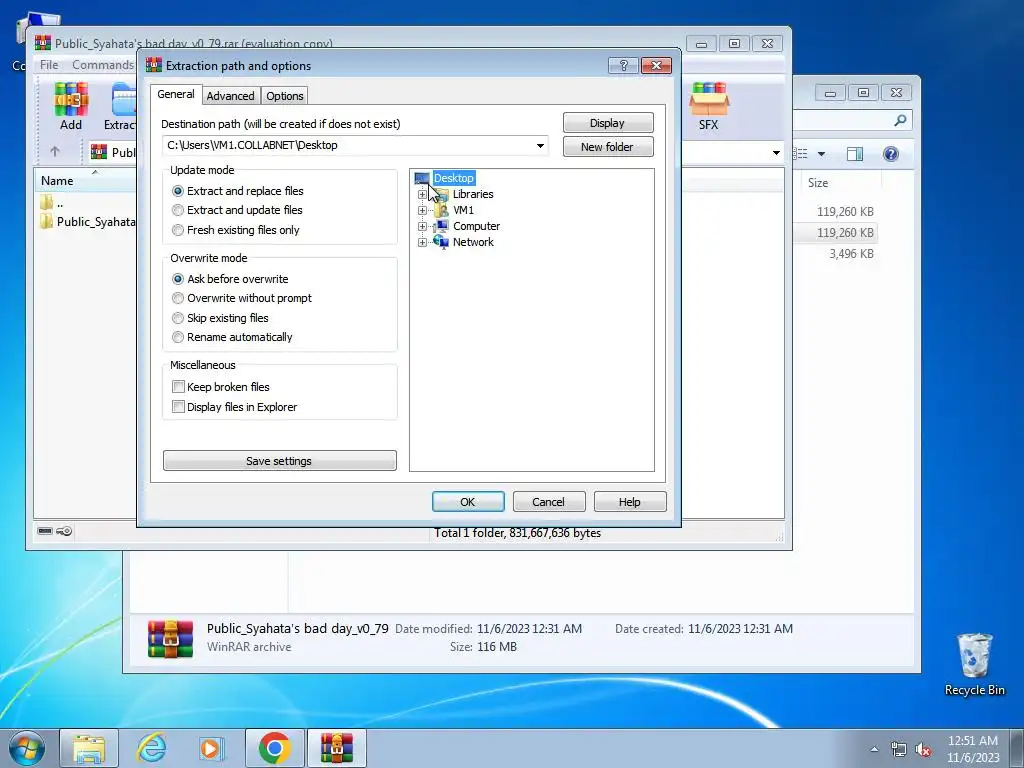Click the Cancel button

pos(549,502)
